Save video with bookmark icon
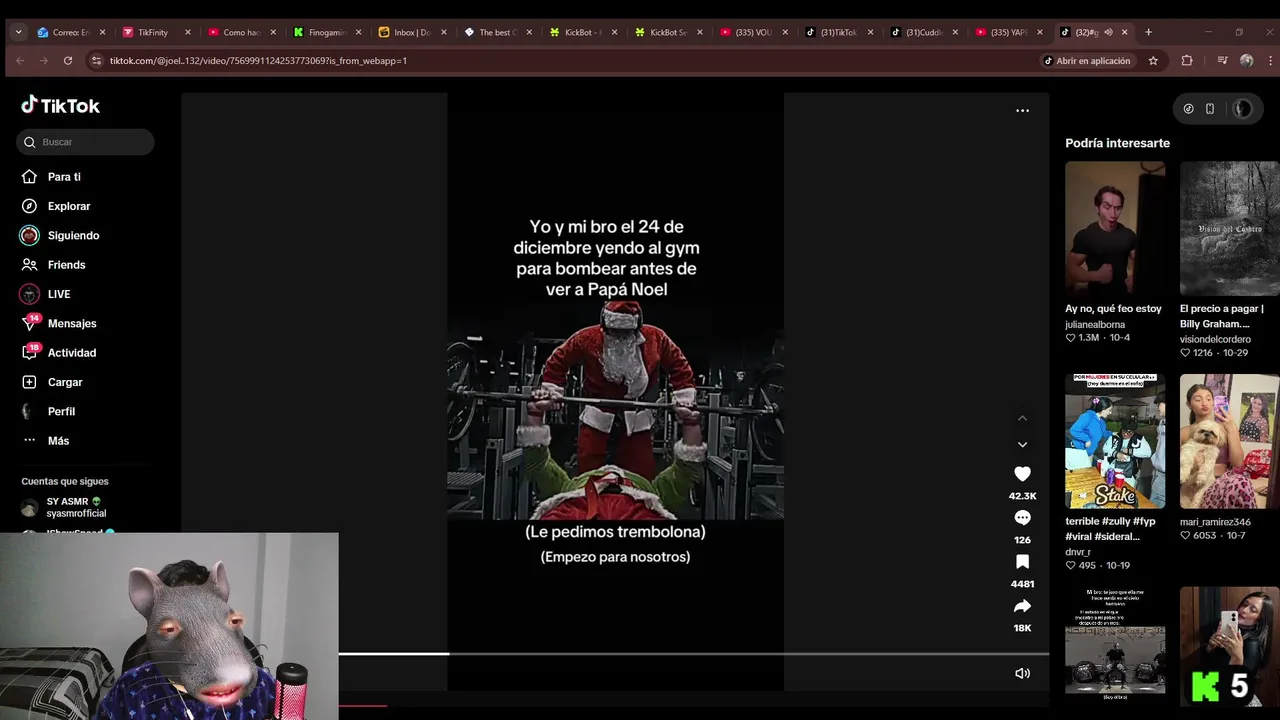Image resolution: width=1280 pixels, height=720 pixels. (x=1022, y=562)
